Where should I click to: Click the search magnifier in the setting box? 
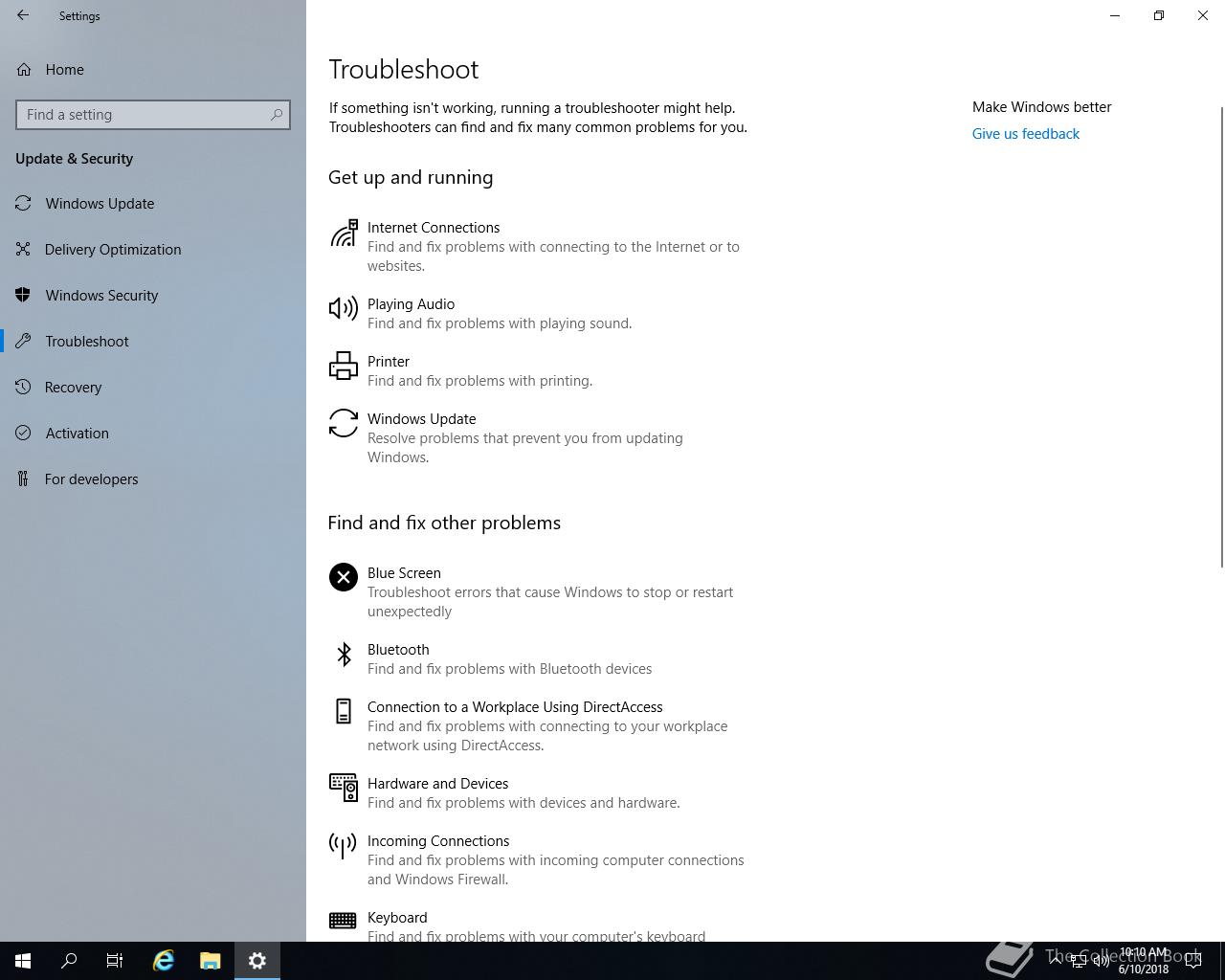[x=277, y=115]
